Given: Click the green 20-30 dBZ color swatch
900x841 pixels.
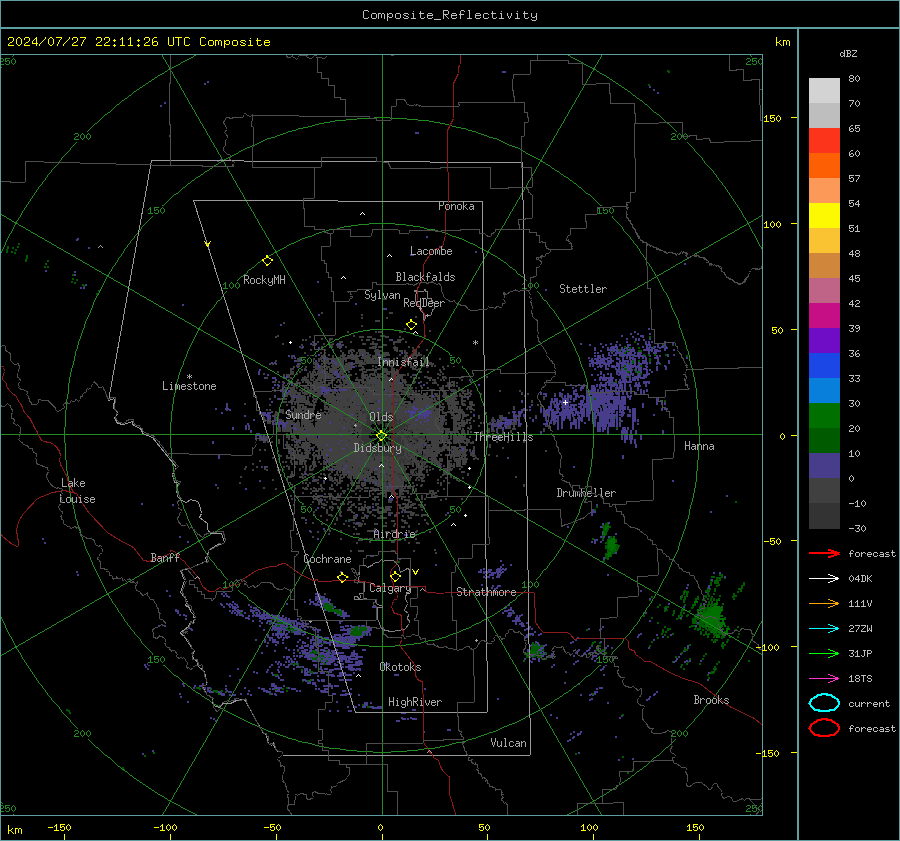Looking at the screenshot, I should [824, 416].
